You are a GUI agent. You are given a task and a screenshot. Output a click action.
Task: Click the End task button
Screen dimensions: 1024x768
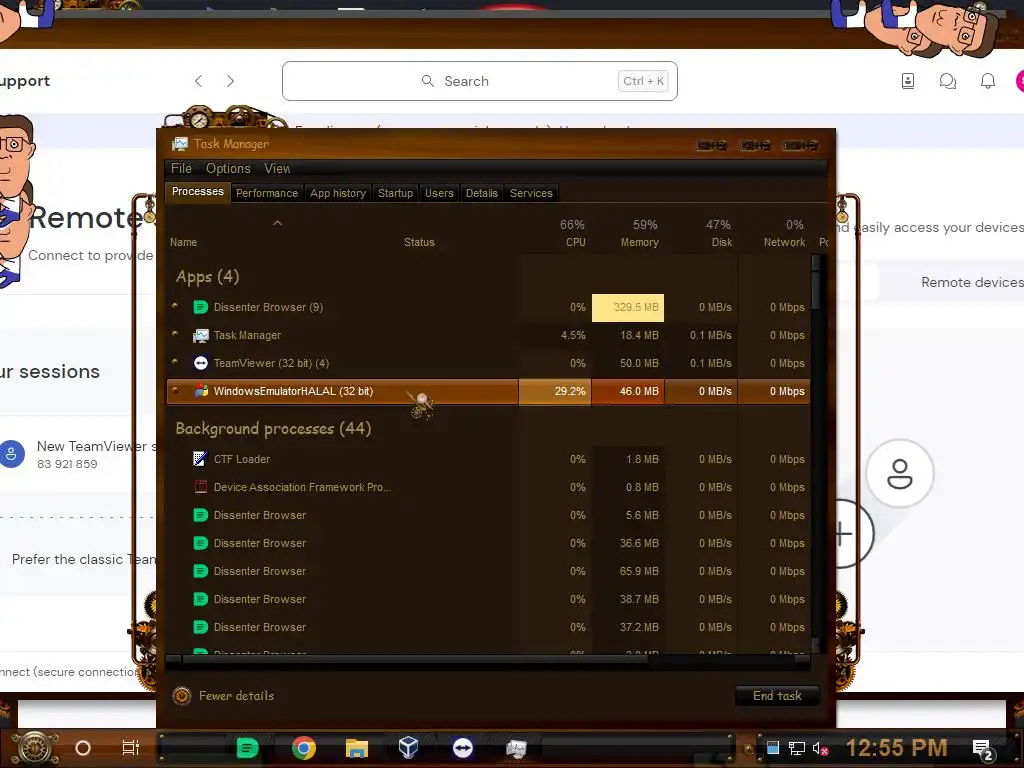[777, 696]
